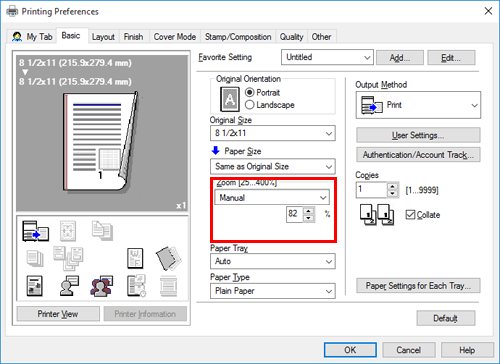Open the Stamp/Composition tab
The height and width of the screenshot is (364, 500).
point(238,37)
